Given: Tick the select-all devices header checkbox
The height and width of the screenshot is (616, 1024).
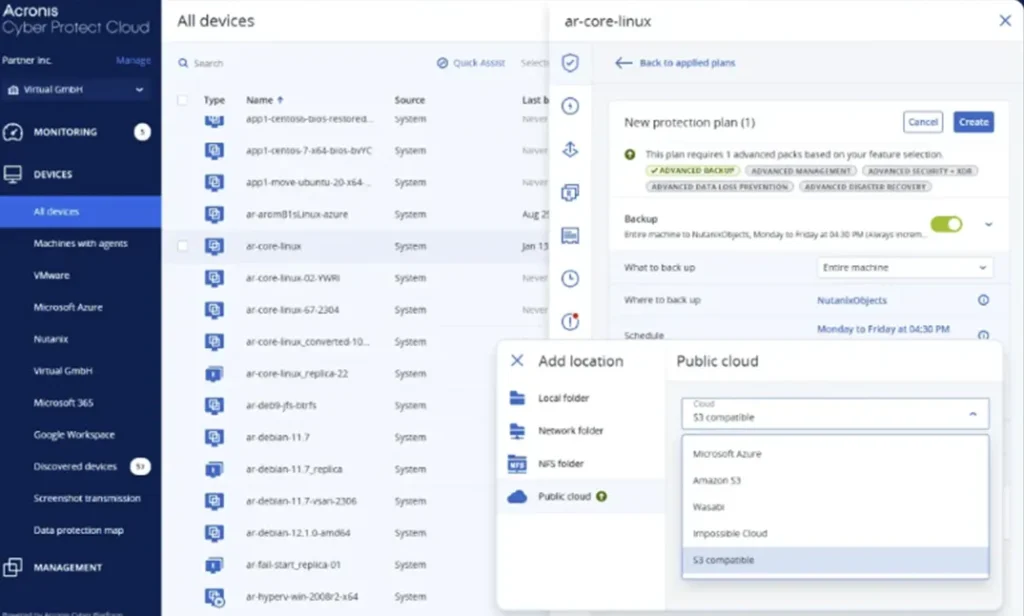Looking at the screenshot, I should click(182, 100).
